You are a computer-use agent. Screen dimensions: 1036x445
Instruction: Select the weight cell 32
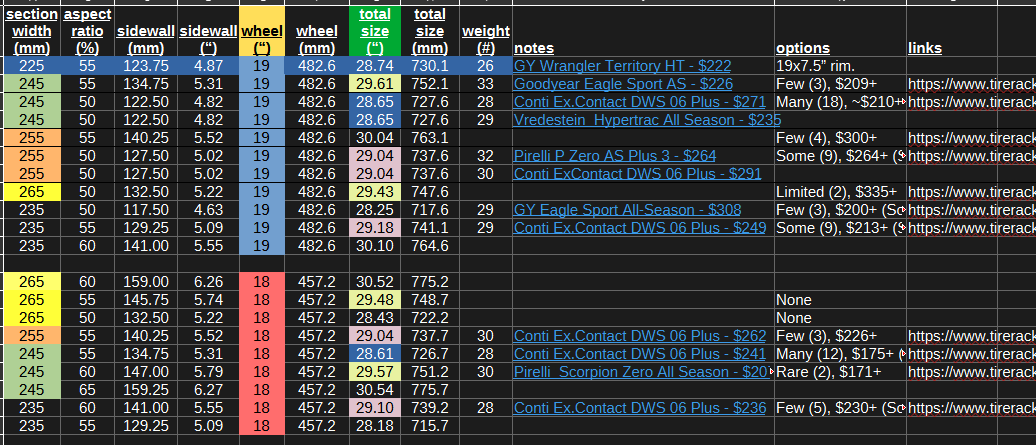[x=486, y=156]
